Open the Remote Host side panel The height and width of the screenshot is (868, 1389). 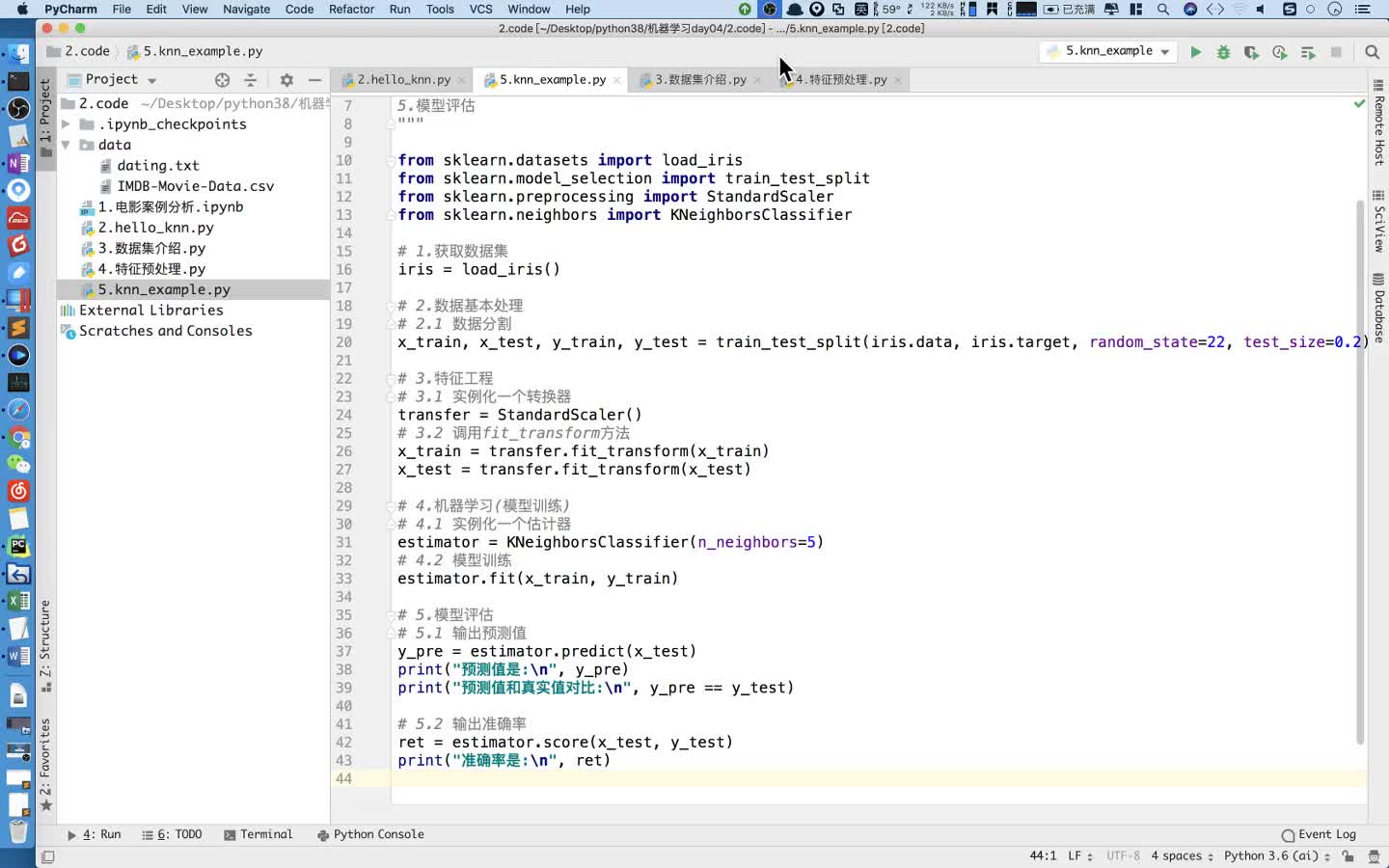1378,123
